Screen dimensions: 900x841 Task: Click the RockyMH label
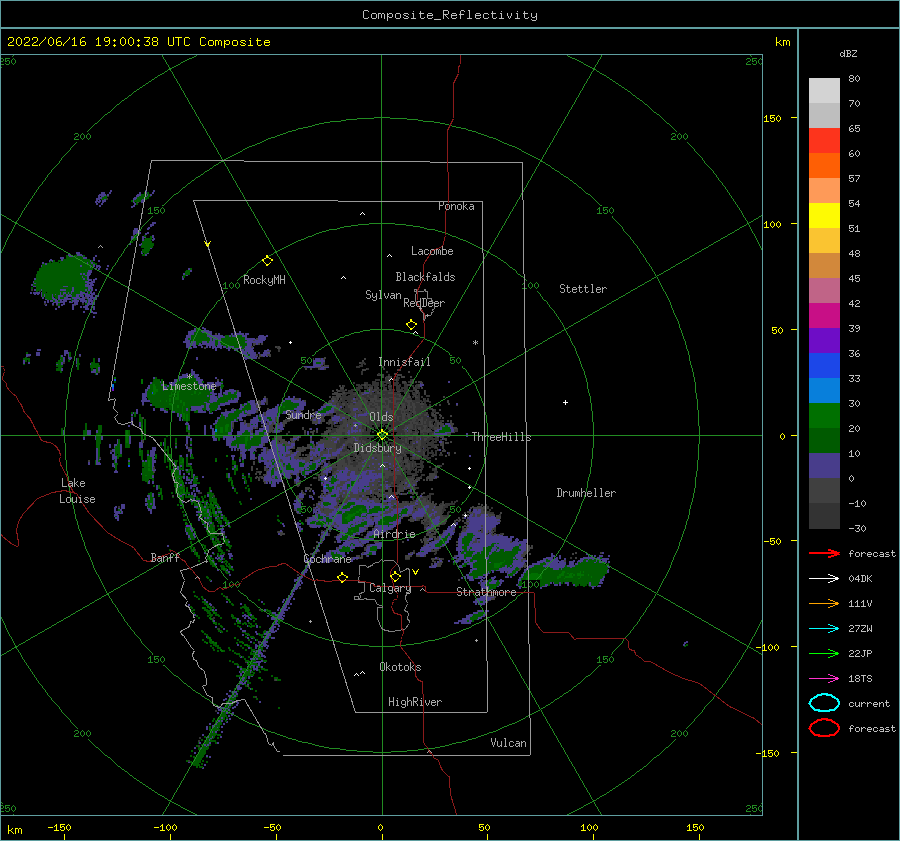coord(264,280)
